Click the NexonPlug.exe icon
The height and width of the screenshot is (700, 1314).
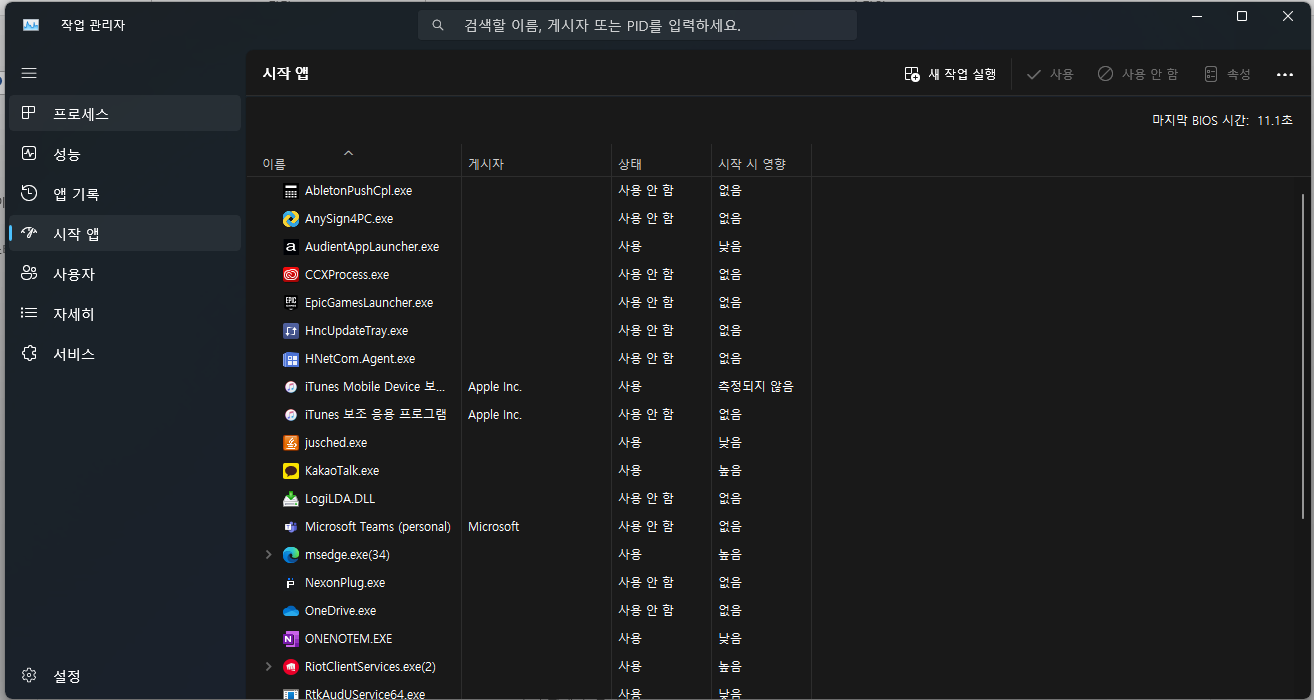291,582
